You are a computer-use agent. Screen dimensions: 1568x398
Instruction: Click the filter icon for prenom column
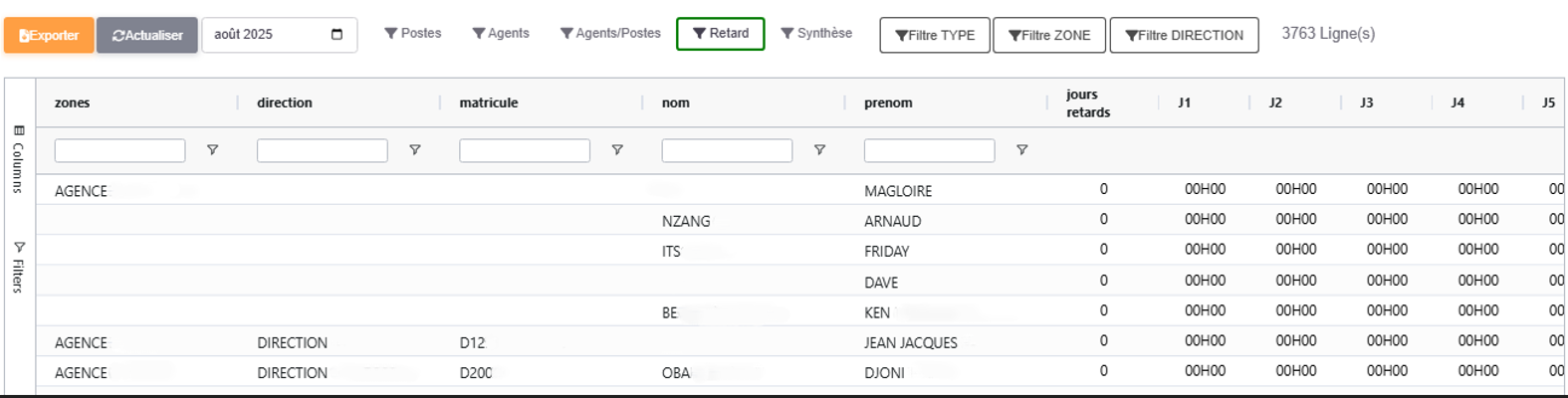(x=1021, y=150)
